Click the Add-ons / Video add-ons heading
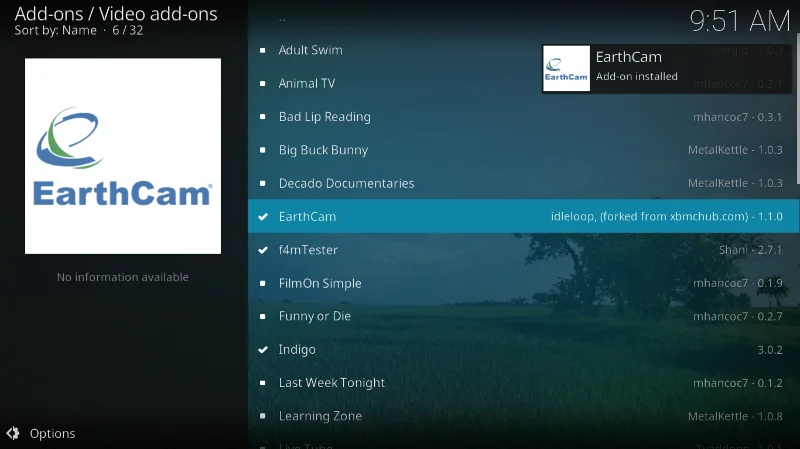The image size is (800, 449). pos(116,14)
